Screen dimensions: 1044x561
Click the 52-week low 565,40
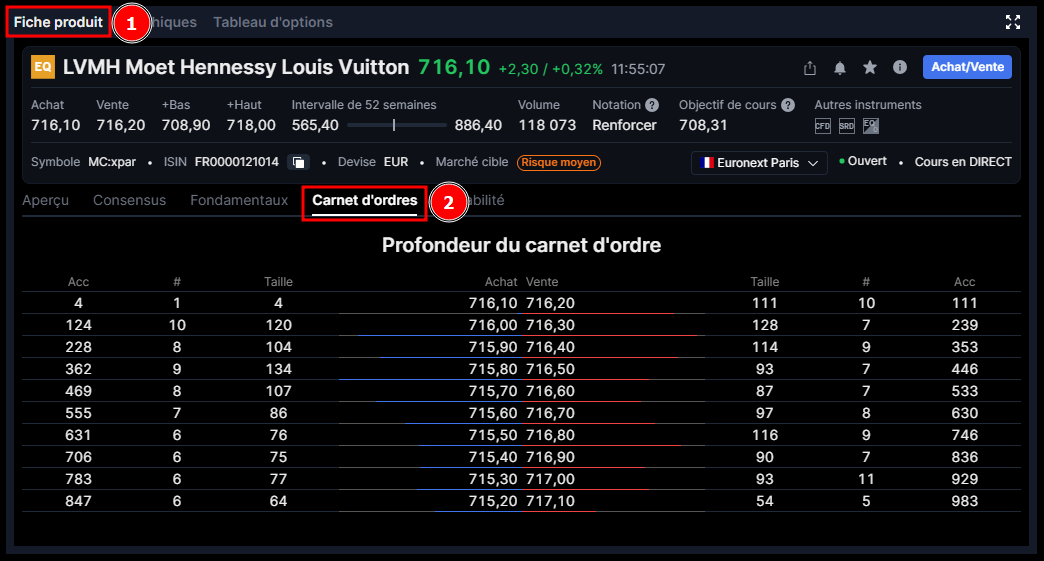click(x=315, y=125)
